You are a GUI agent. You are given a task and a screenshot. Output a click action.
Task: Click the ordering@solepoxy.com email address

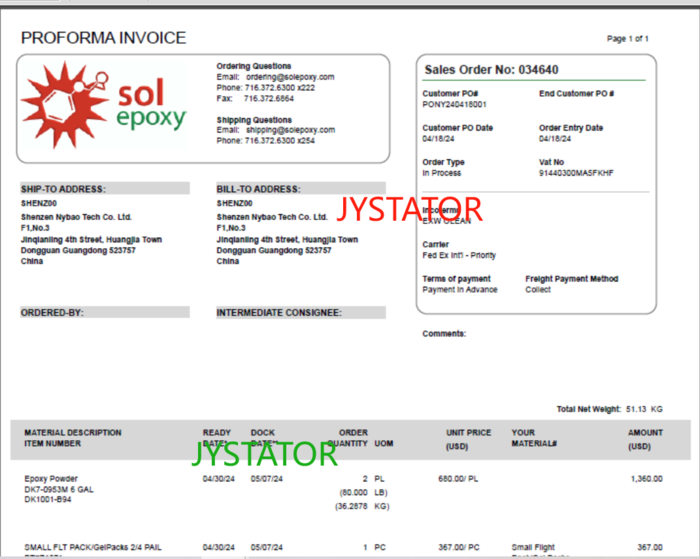(290, 77)
